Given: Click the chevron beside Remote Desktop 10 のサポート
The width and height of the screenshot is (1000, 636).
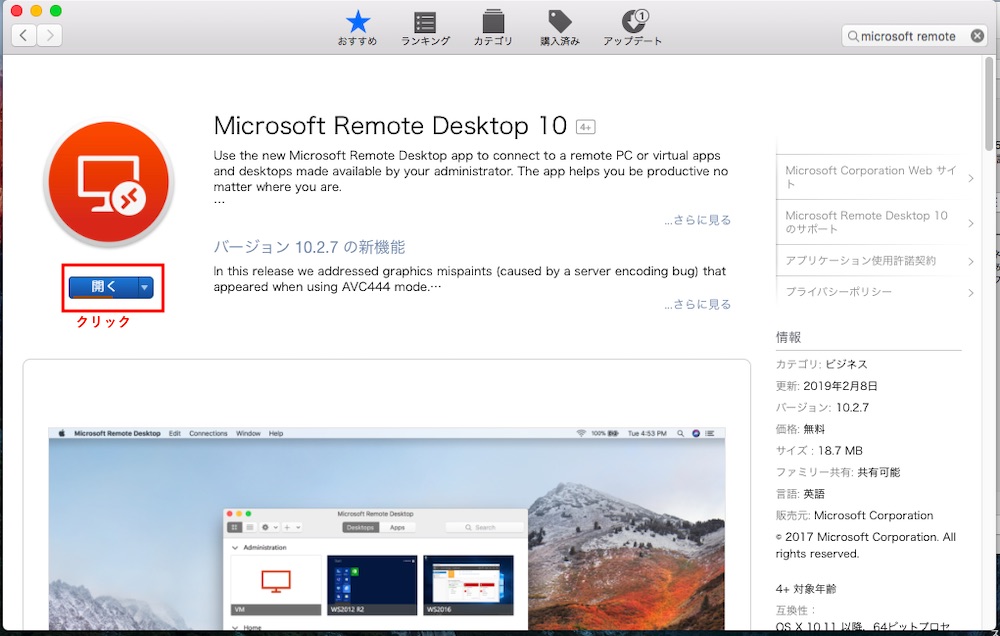Looking at the screenshot, I should 971,223.
